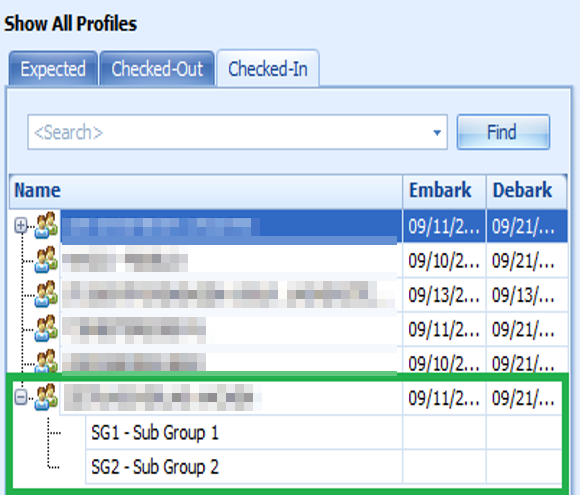Click group icon in fourth row, embark 09/11

pos(46,328)
